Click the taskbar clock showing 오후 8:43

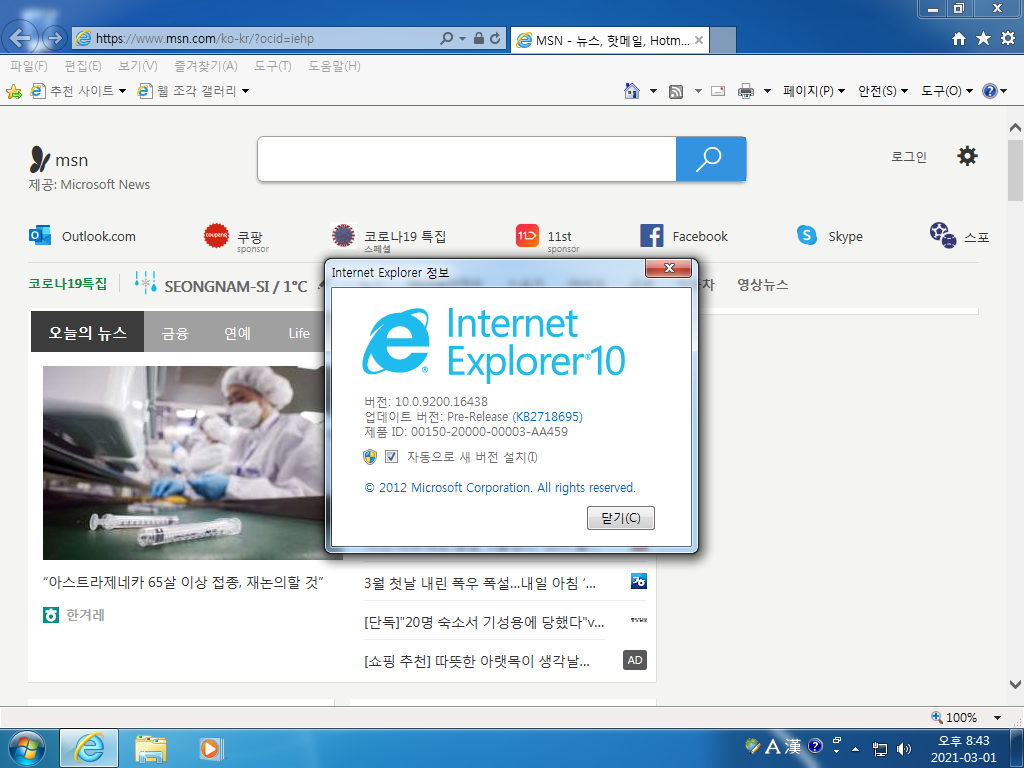pos(963,749)
